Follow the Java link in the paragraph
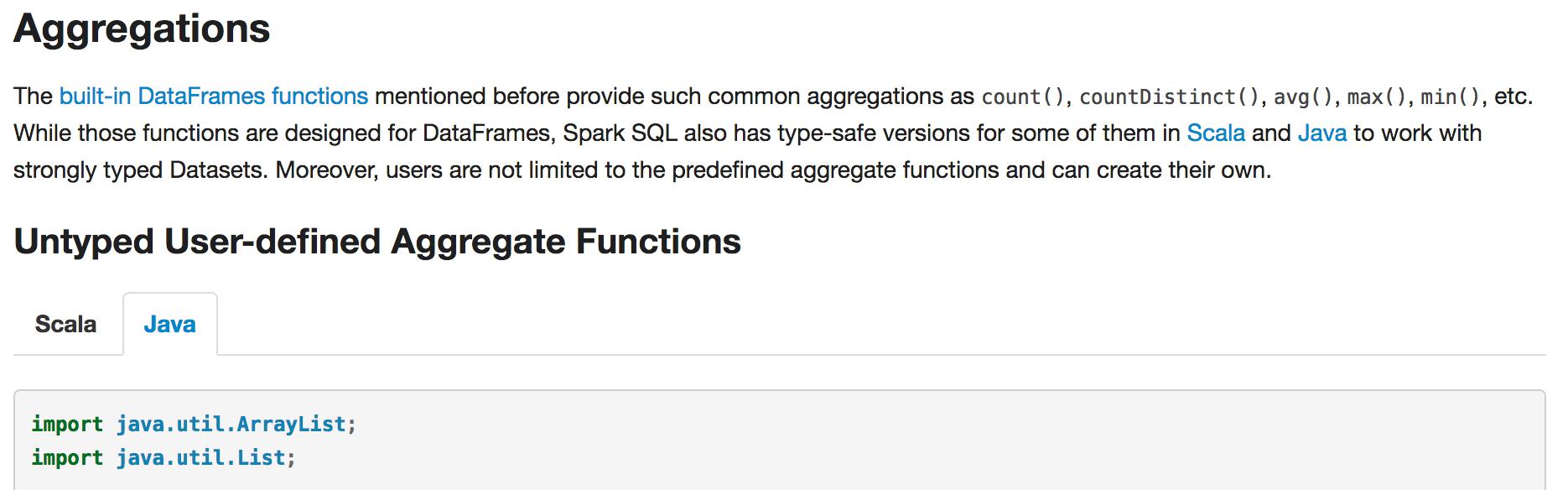 coord(1321,133)
